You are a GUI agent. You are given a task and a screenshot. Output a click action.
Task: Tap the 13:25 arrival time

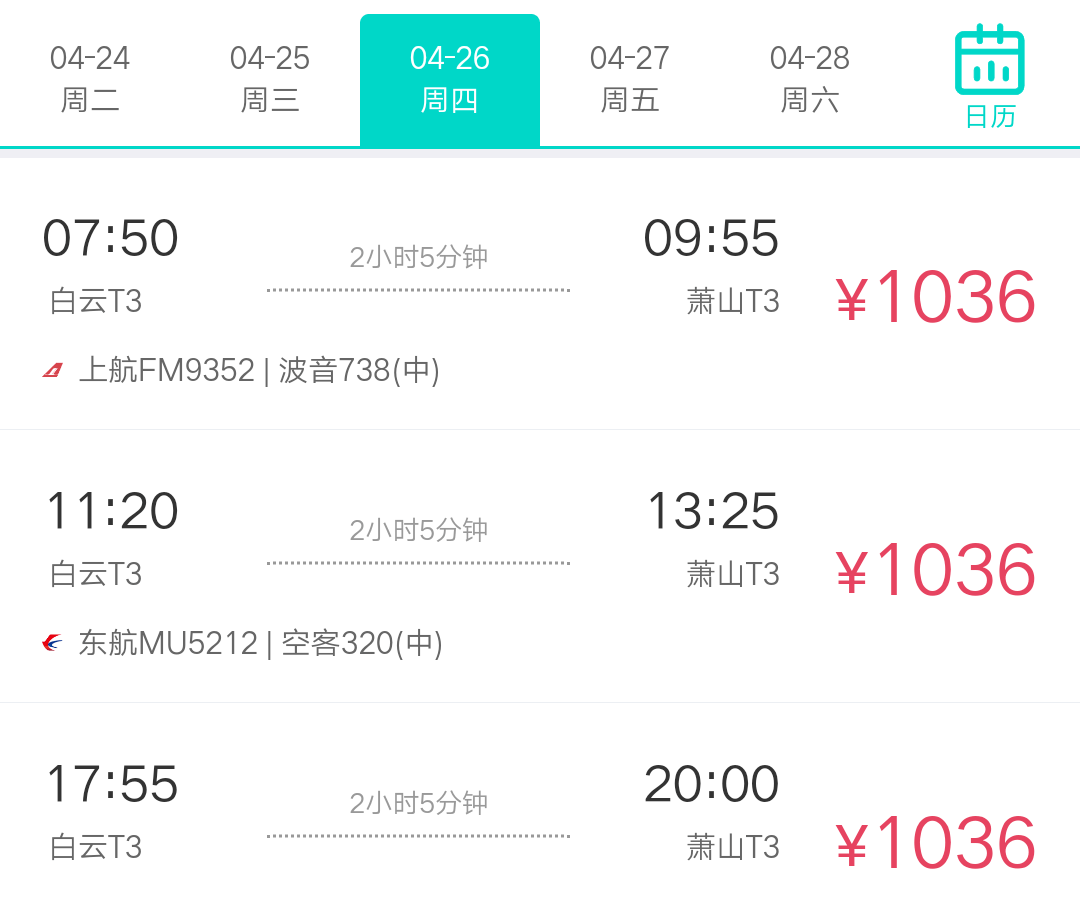point(713,511)
